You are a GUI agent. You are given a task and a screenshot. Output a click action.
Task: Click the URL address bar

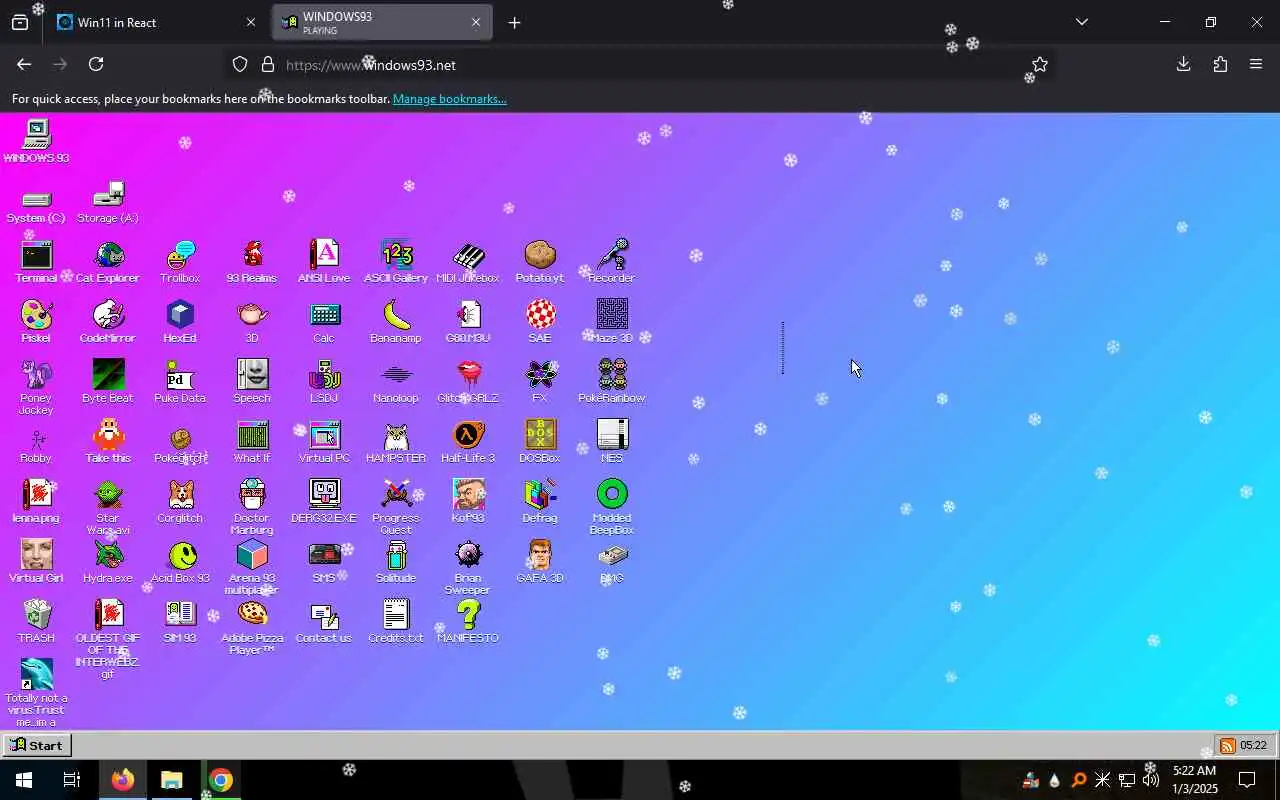point(640,64)
